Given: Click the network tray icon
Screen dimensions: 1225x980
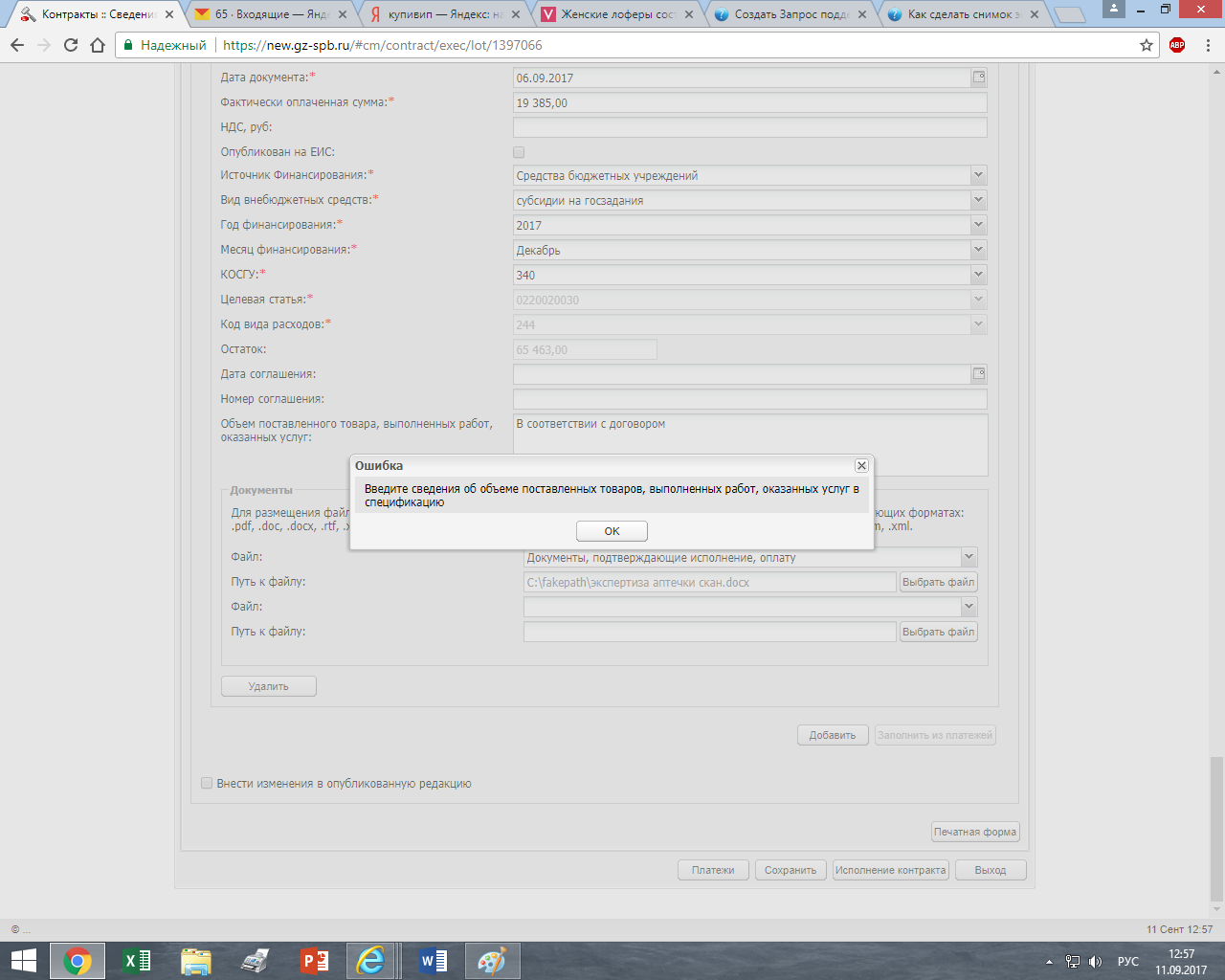Looking at the screenshot, I should coord(1073,962).
